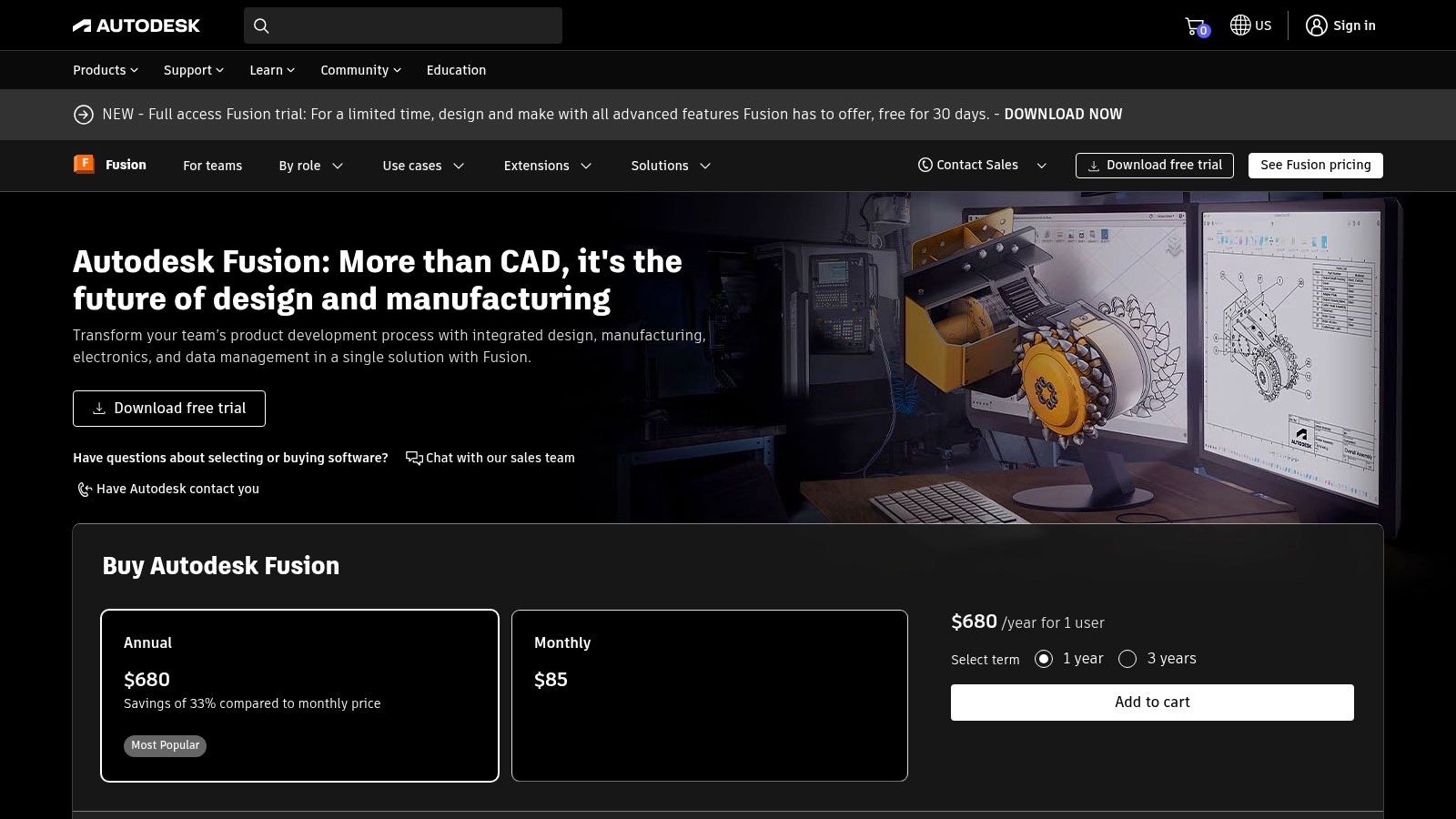
Task: Click the arrow circle icon in banner
Action: click(84, 115)
